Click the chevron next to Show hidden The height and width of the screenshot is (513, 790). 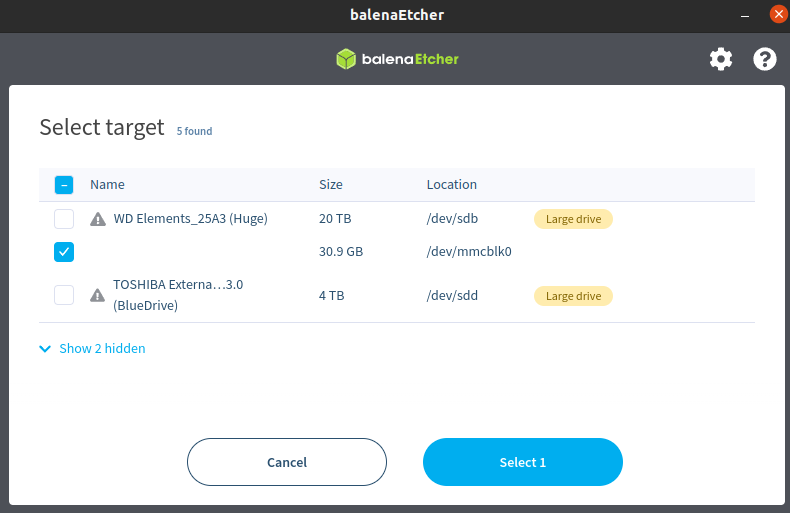(x=45, y=349)
